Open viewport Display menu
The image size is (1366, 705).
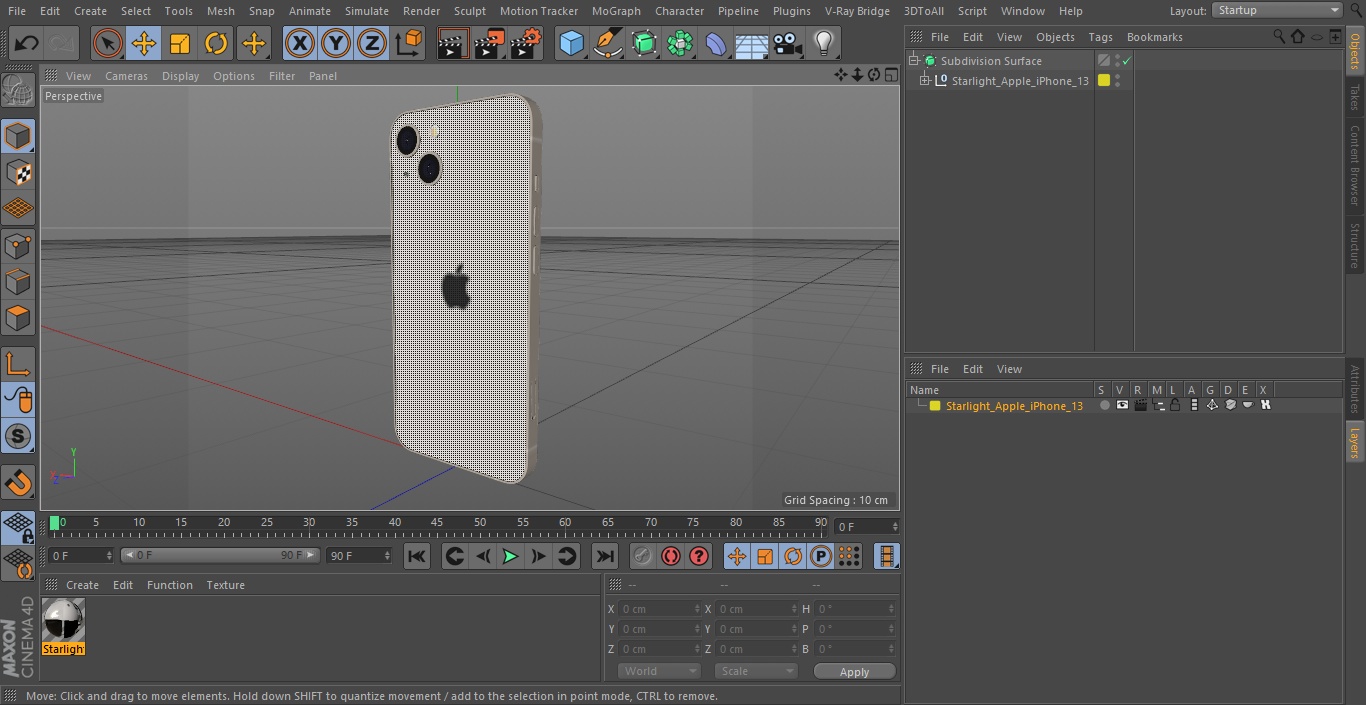tap(180, 76)
